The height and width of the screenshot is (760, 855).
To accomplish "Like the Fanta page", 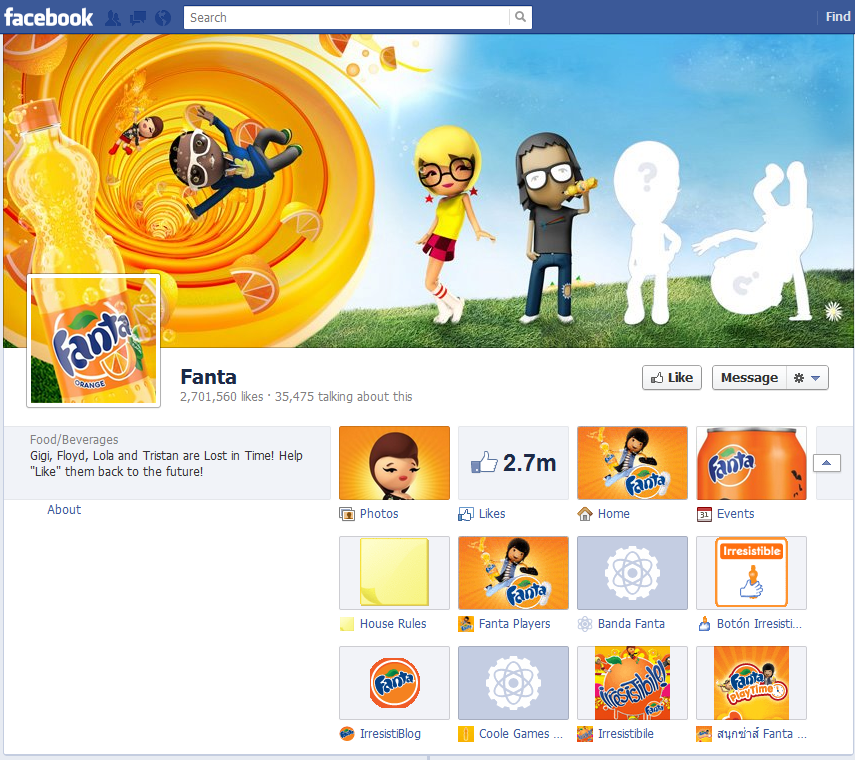I will point(672,378).
